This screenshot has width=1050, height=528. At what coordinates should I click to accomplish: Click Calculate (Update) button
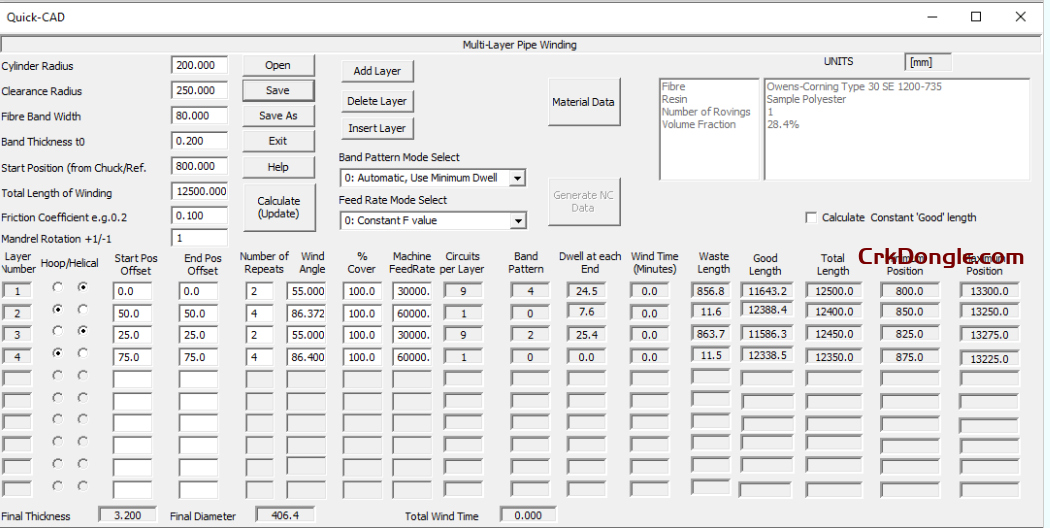(x=278, y=207)
